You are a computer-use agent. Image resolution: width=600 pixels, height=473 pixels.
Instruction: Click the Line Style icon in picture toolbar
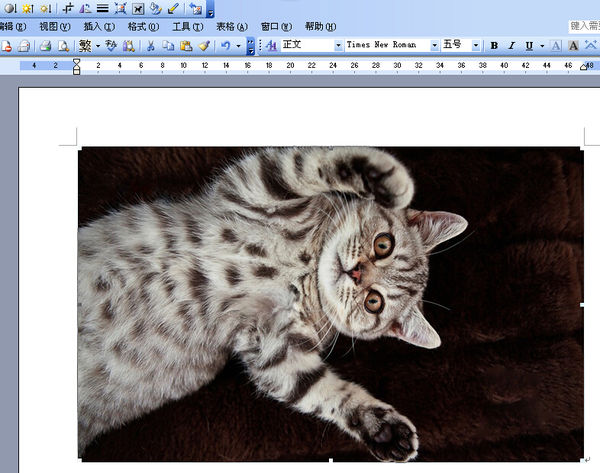click(x=102, y=8)
